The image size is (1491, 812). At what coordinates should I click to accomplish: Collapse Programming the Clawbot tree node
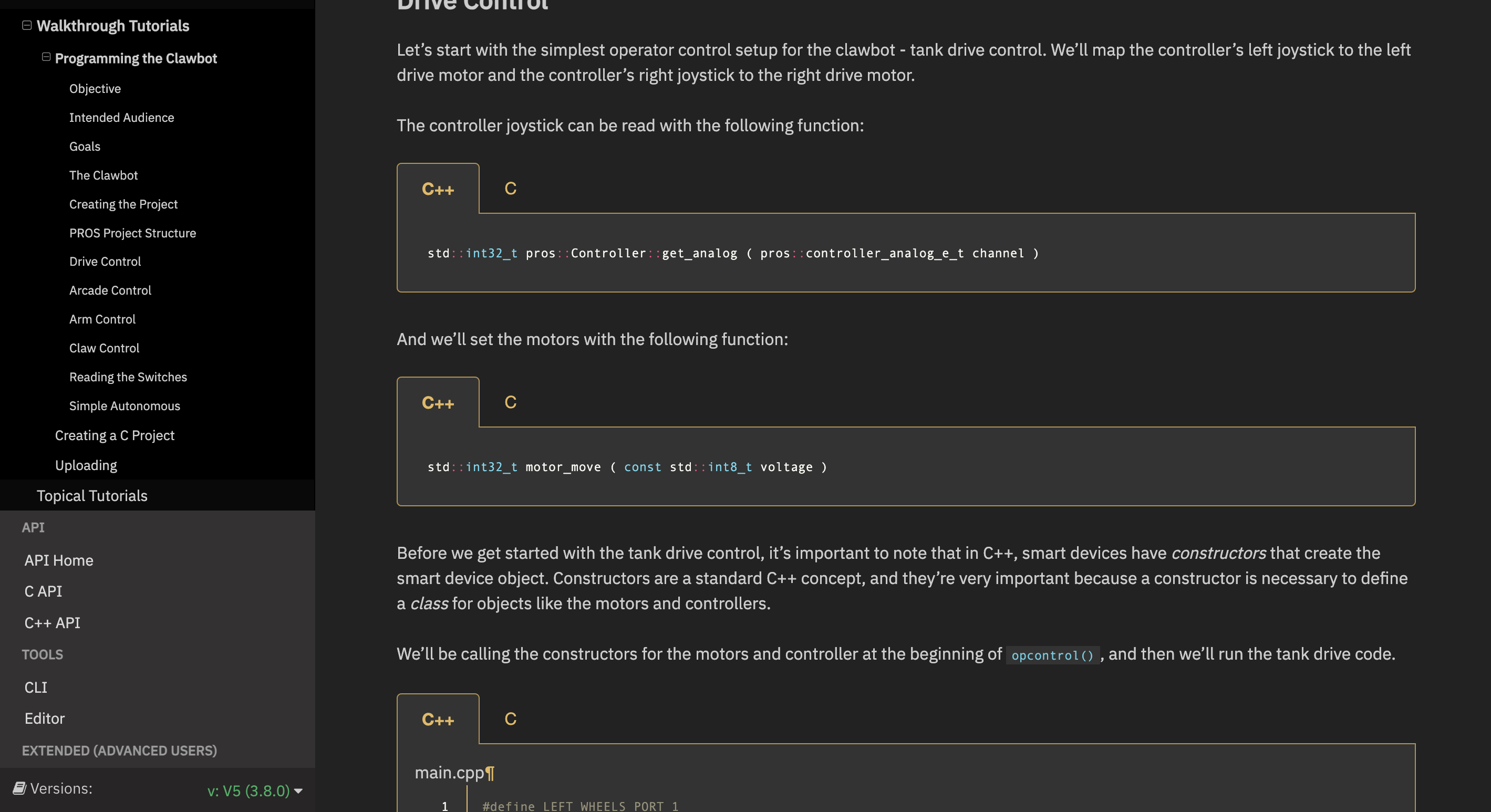point(46,57)
